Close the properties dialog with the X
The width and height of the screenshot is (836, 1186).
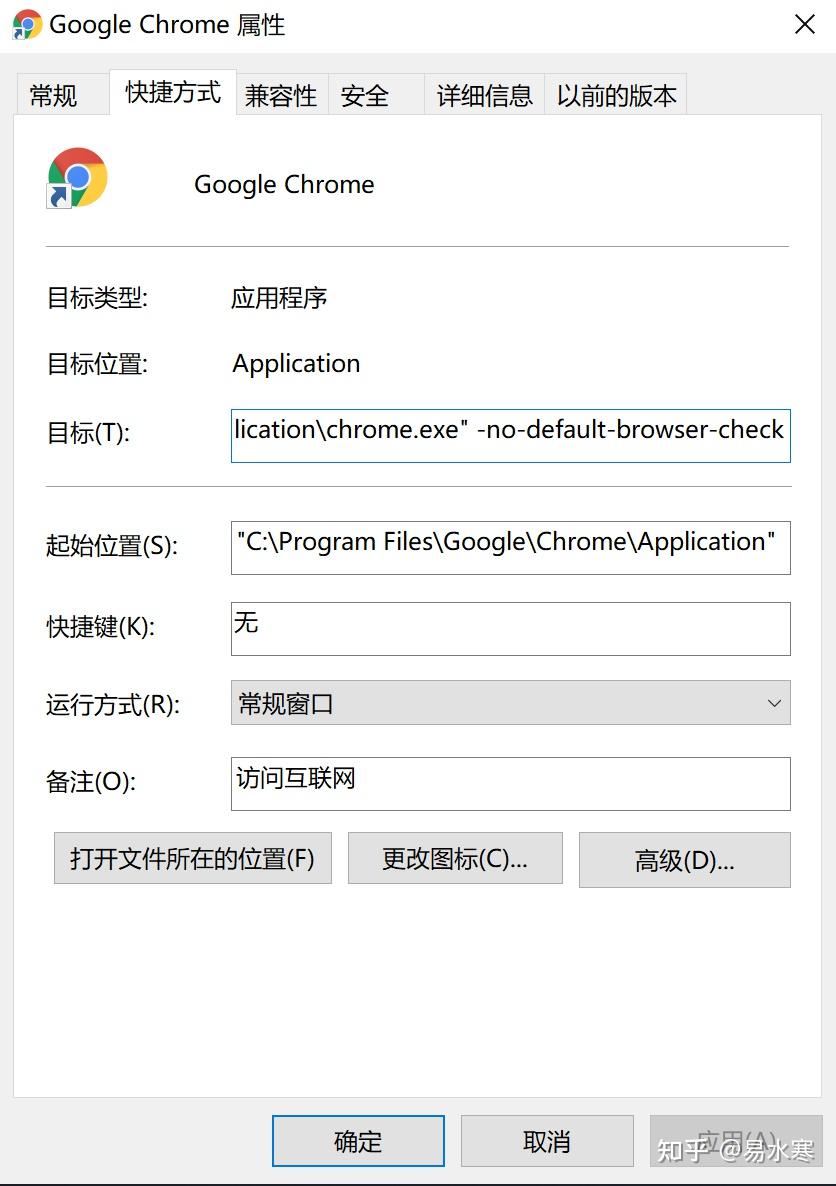click(x=804, y=25)
